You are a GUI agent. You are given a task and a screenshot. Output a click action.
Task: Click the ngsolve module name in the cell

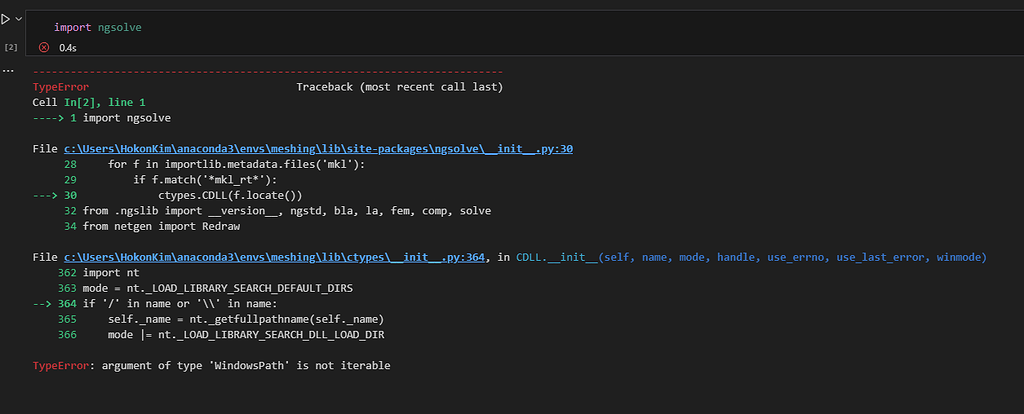(x=120, y=27)
